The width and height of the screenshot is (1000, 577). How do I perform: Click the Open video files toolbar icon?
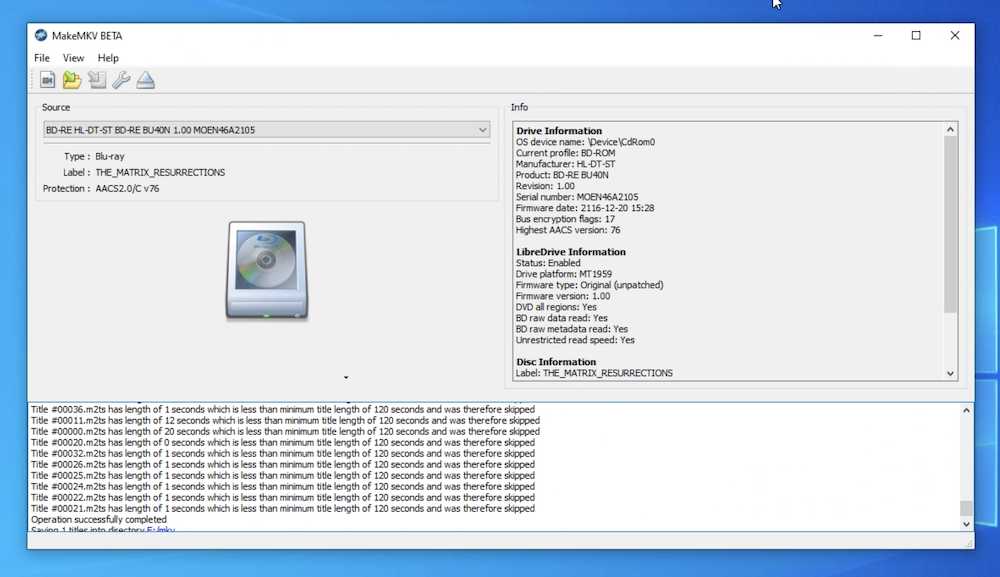tap(47, 80)
